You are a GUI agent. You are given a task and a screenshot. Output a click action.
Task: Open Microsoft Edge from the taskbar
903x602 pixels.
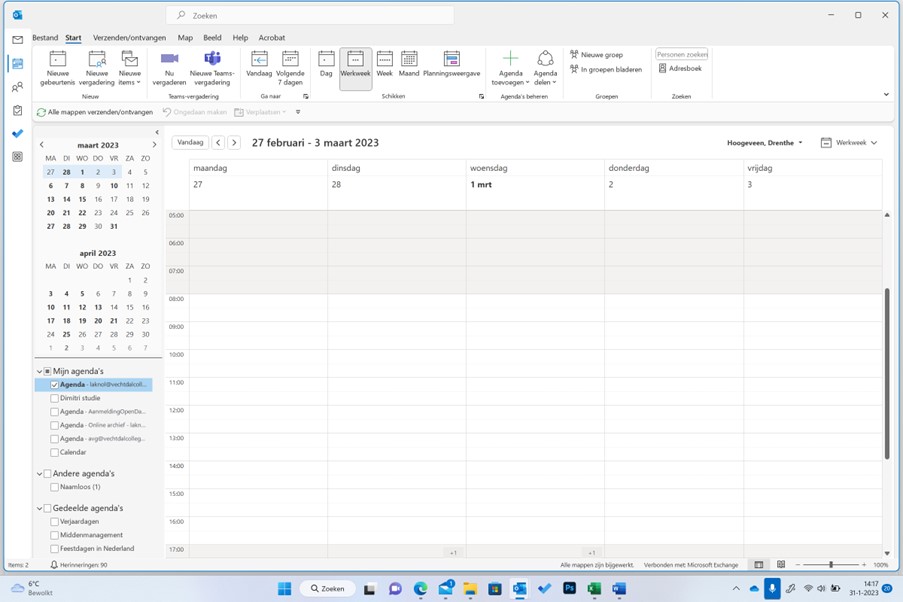[420, 588]
